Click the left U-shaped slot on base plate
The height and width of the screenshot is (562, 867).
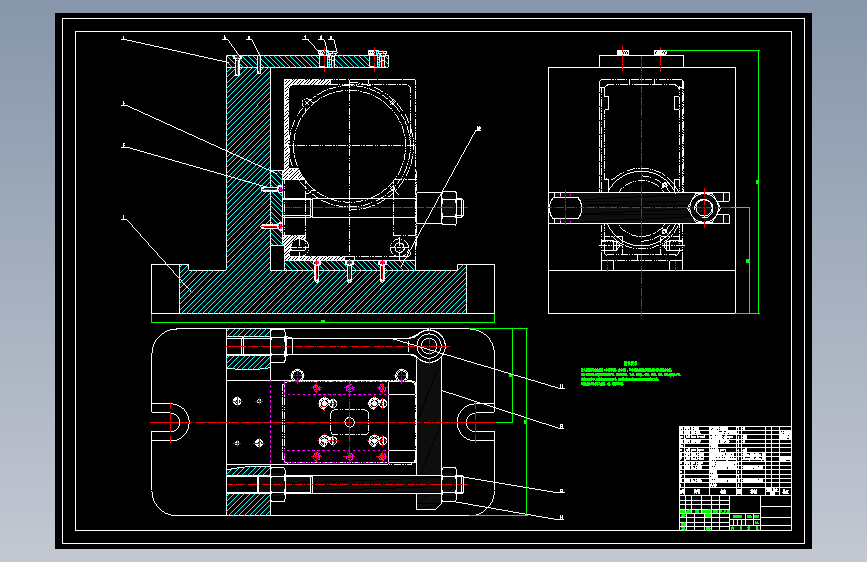[170, 423]
